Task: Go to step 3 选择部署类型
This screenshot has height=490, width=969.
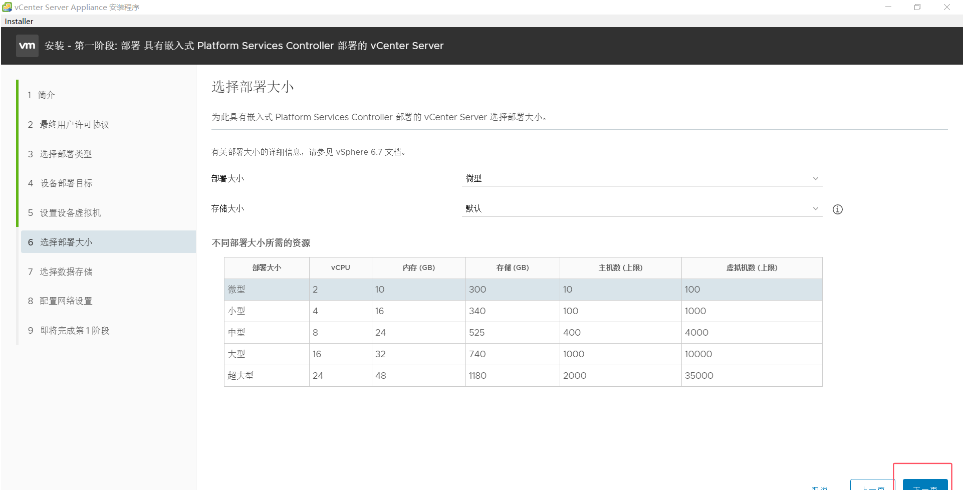Action: (60, 154)
